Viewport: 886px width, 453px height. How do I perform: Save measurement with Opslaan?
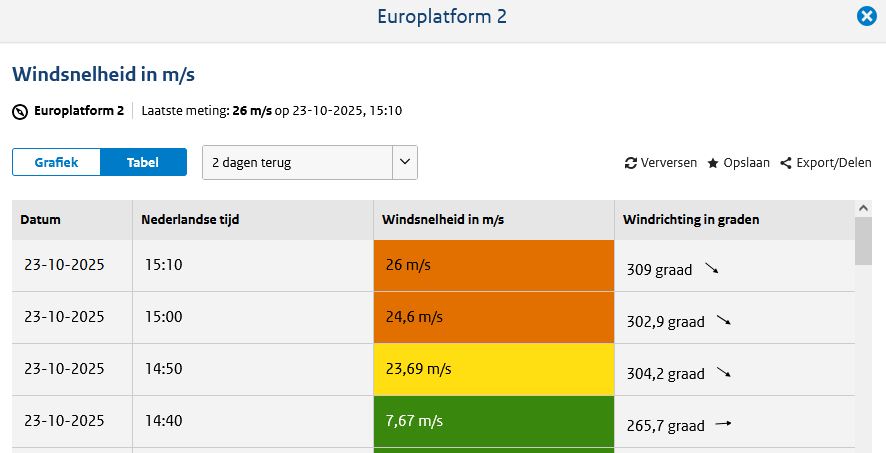tap(739, 163)
